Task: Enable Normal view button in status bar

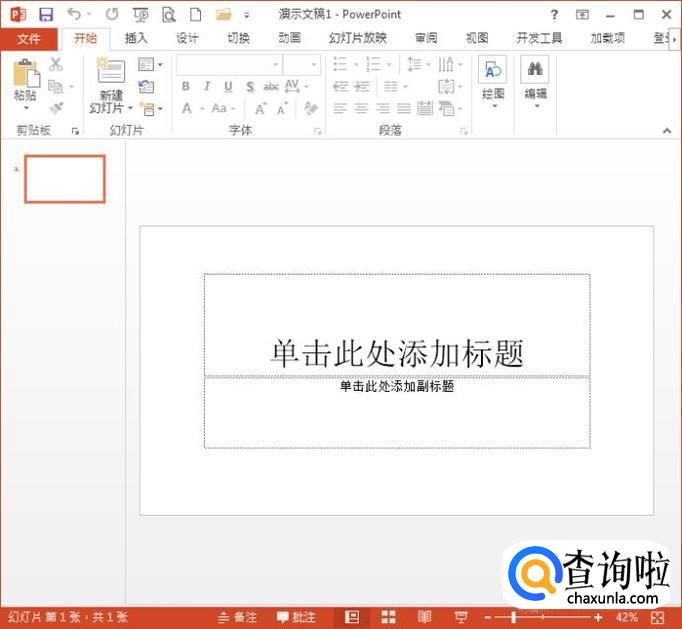Action: tap(352, 617)
